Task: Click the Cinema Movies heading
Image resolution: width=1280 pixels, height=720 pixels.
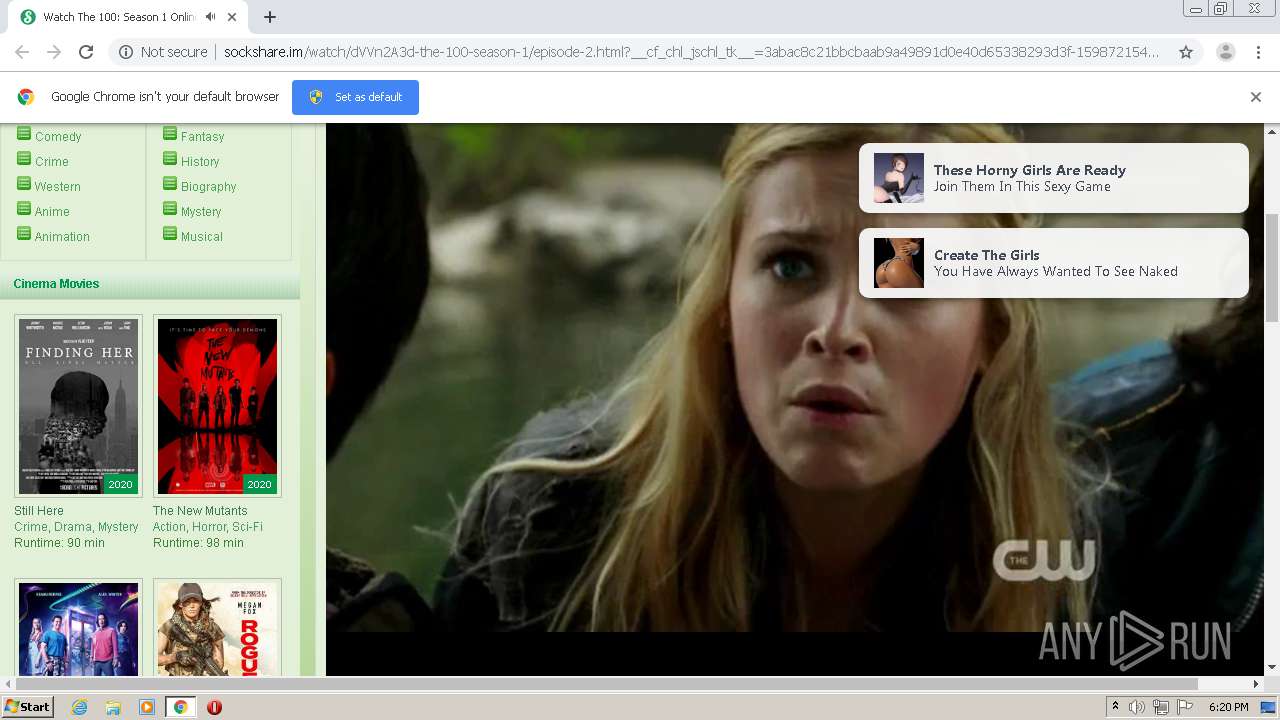Action: 56,284
